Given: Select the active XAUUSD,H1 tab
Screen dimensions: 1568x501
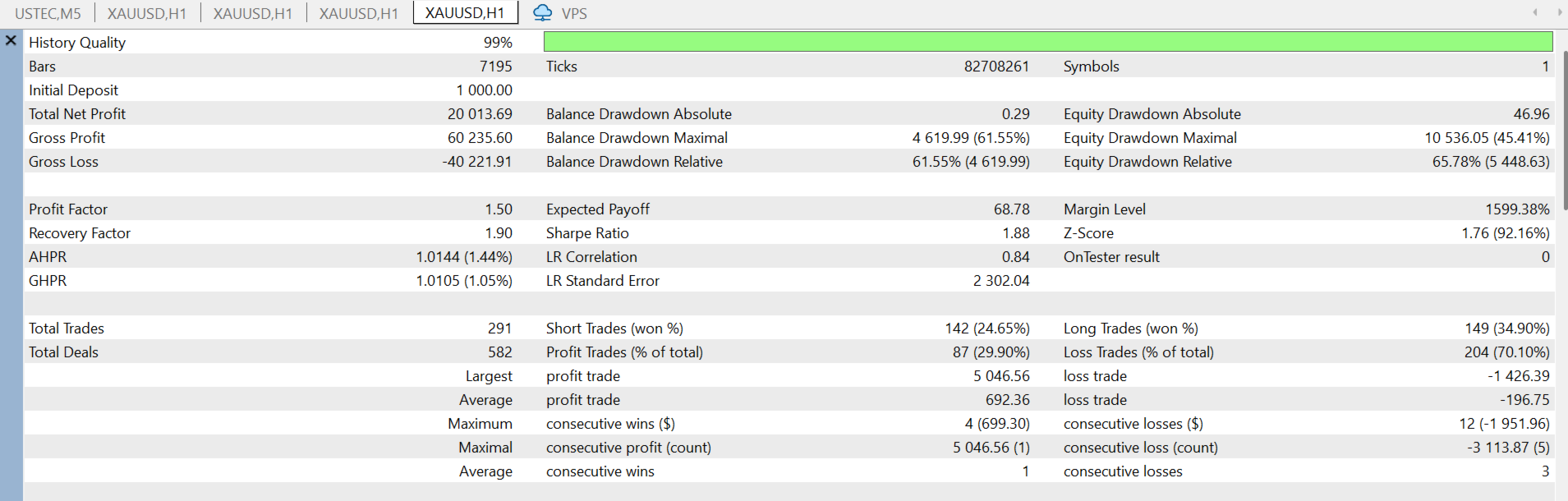Looking at the screenshot, I should pos(465,13).
